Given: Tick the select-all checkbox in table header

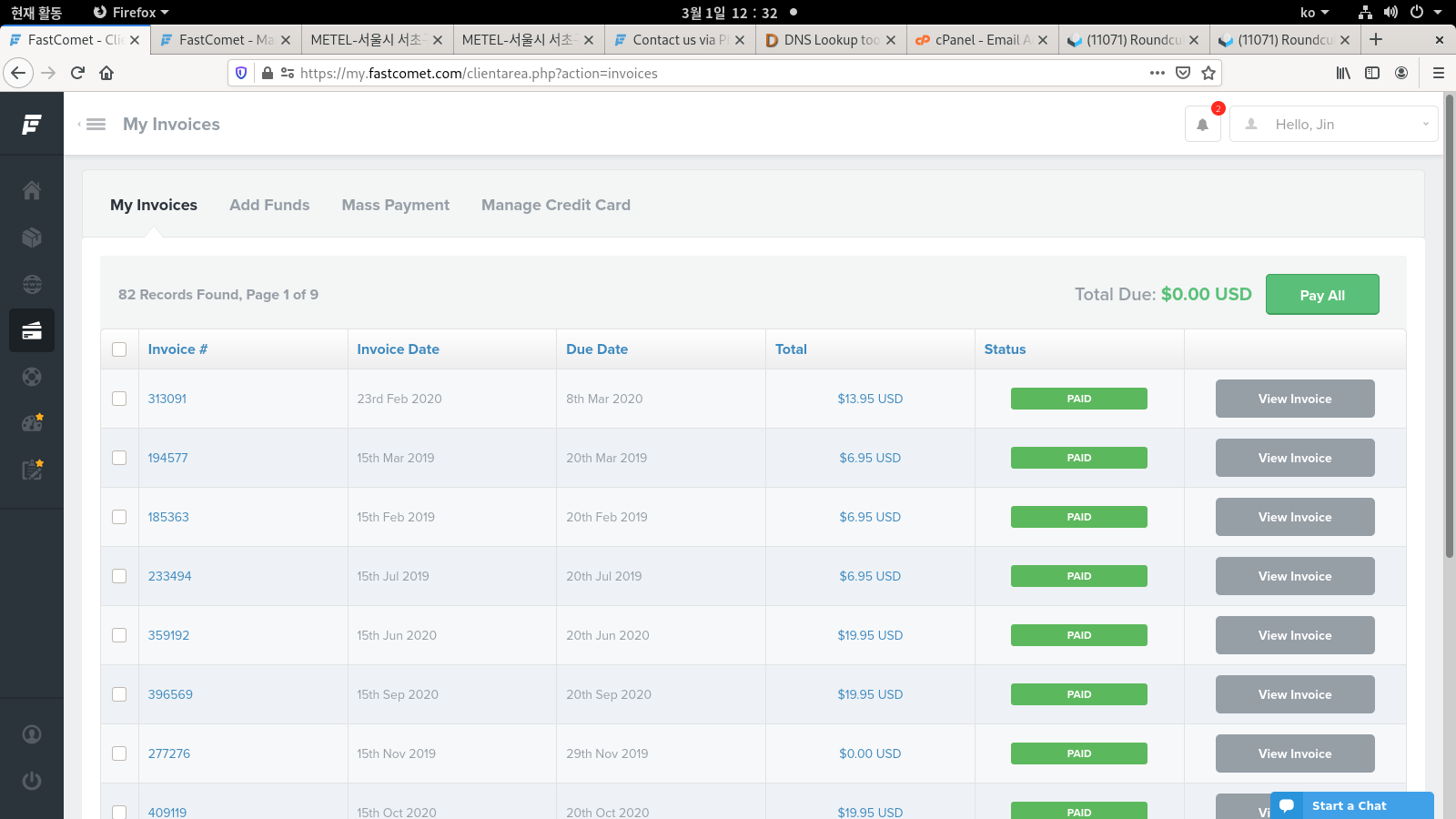Looking at the screenshot, I should (119, 349).
